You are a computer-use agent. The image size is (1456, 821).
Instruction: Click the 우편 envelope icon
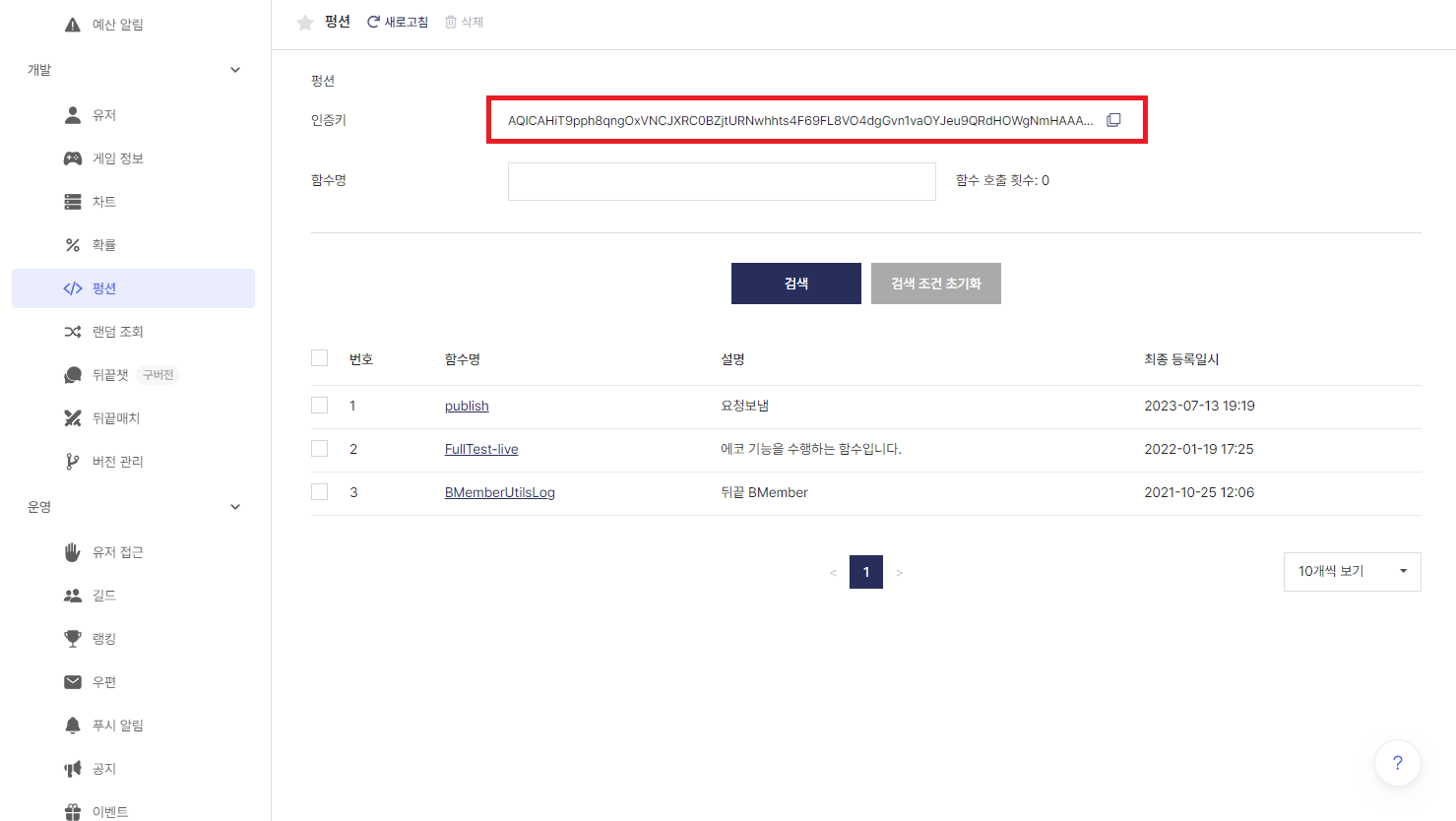pos(73,682)
